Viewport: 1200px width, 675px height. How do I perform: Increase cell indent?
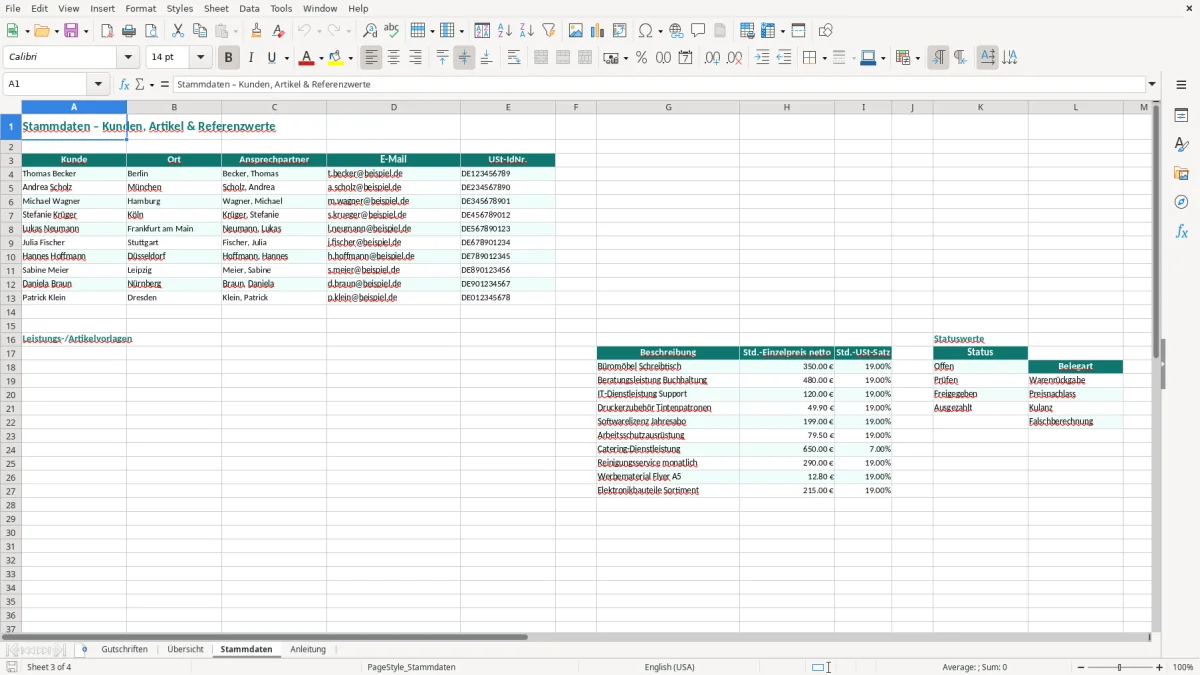click(762, 58)
